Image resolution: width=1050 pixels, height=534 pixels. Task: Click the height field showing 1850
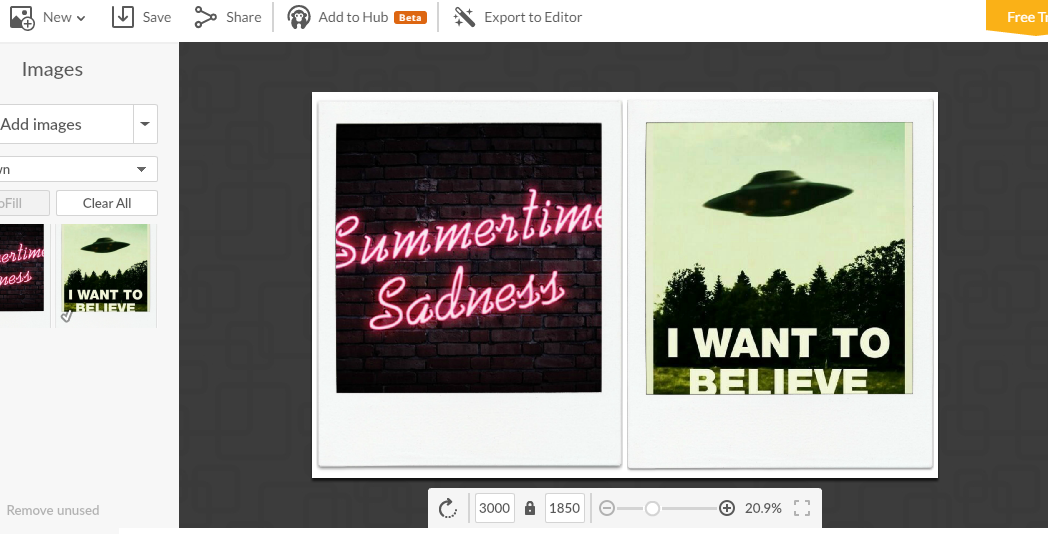[x=565, y=508]
